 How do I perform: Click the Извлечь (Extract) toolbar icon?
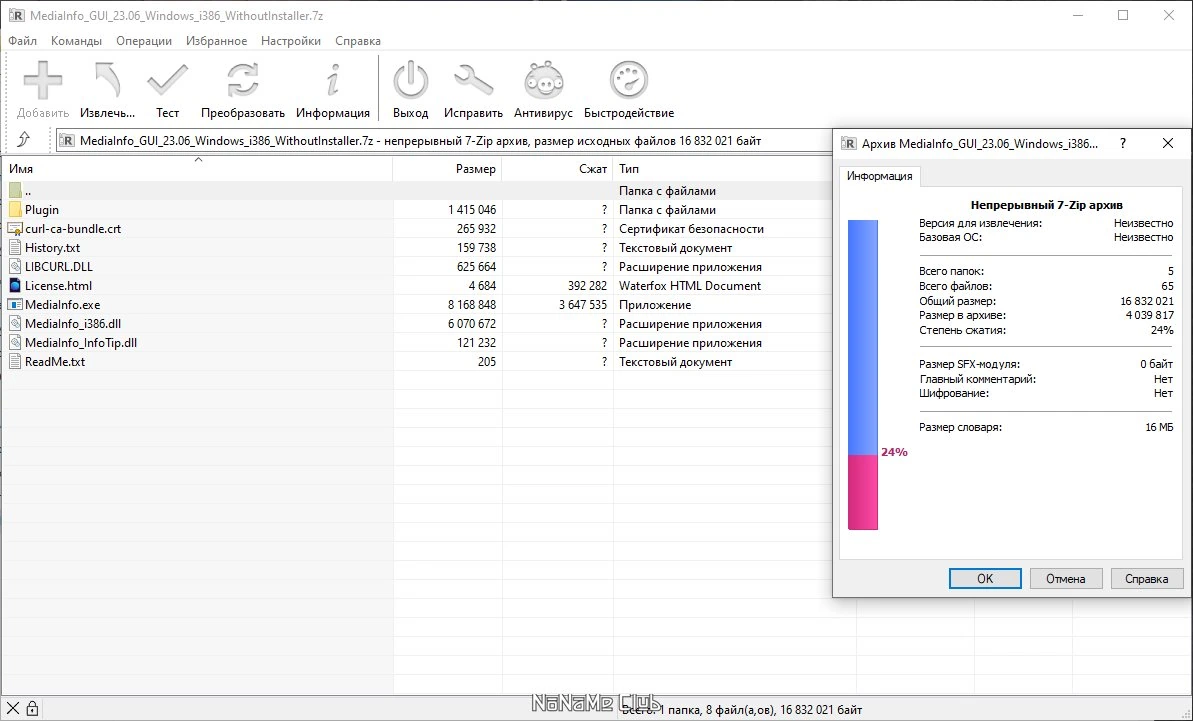coord(107,81)
